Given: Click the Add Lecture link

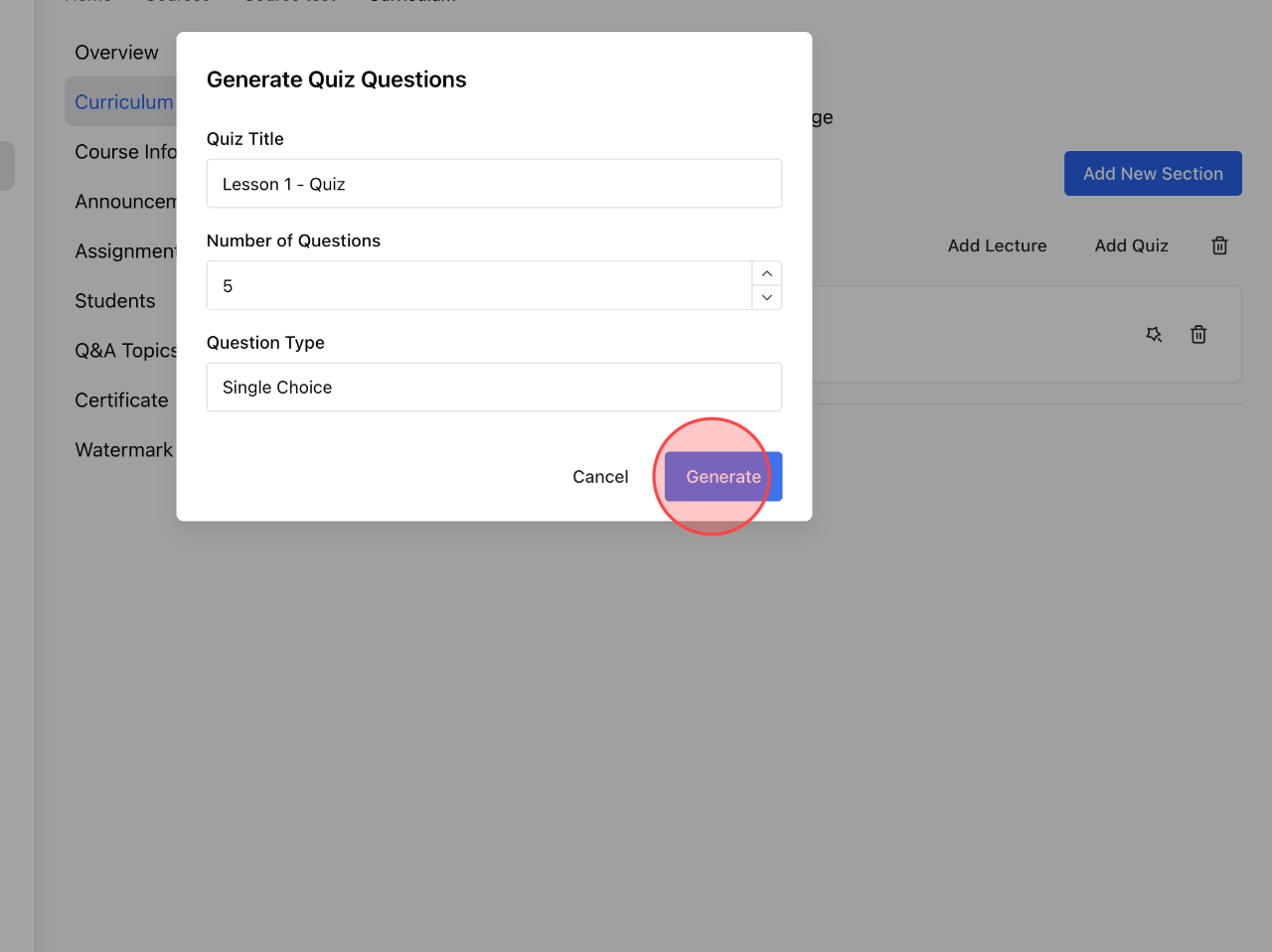Looking at the screenshot, I should (x=997, y=245).
